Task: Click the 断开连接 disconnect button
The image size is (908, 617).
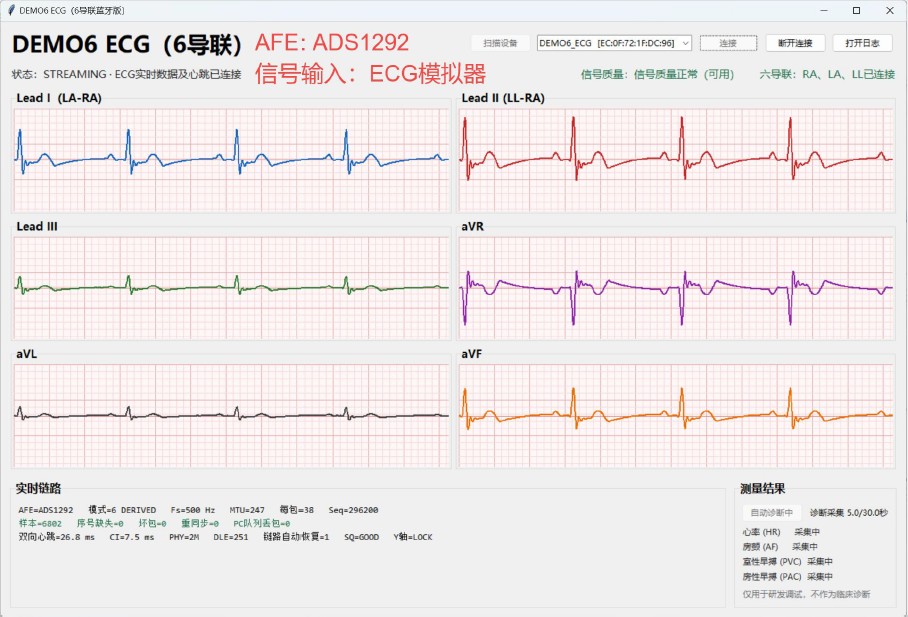Action: pos(795,43)
